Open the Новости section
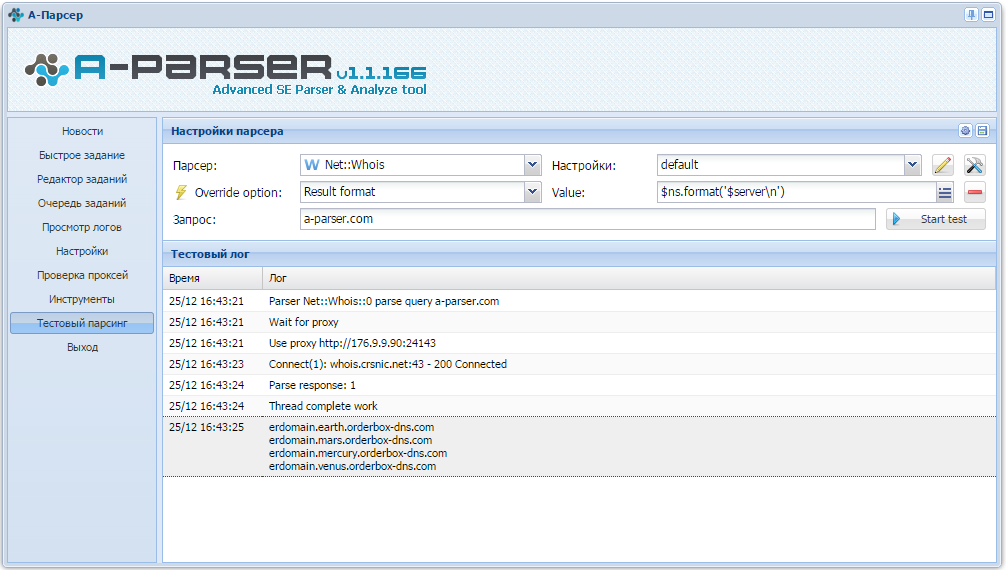The height and width of the screenshot is (570, 1006). 82,131
